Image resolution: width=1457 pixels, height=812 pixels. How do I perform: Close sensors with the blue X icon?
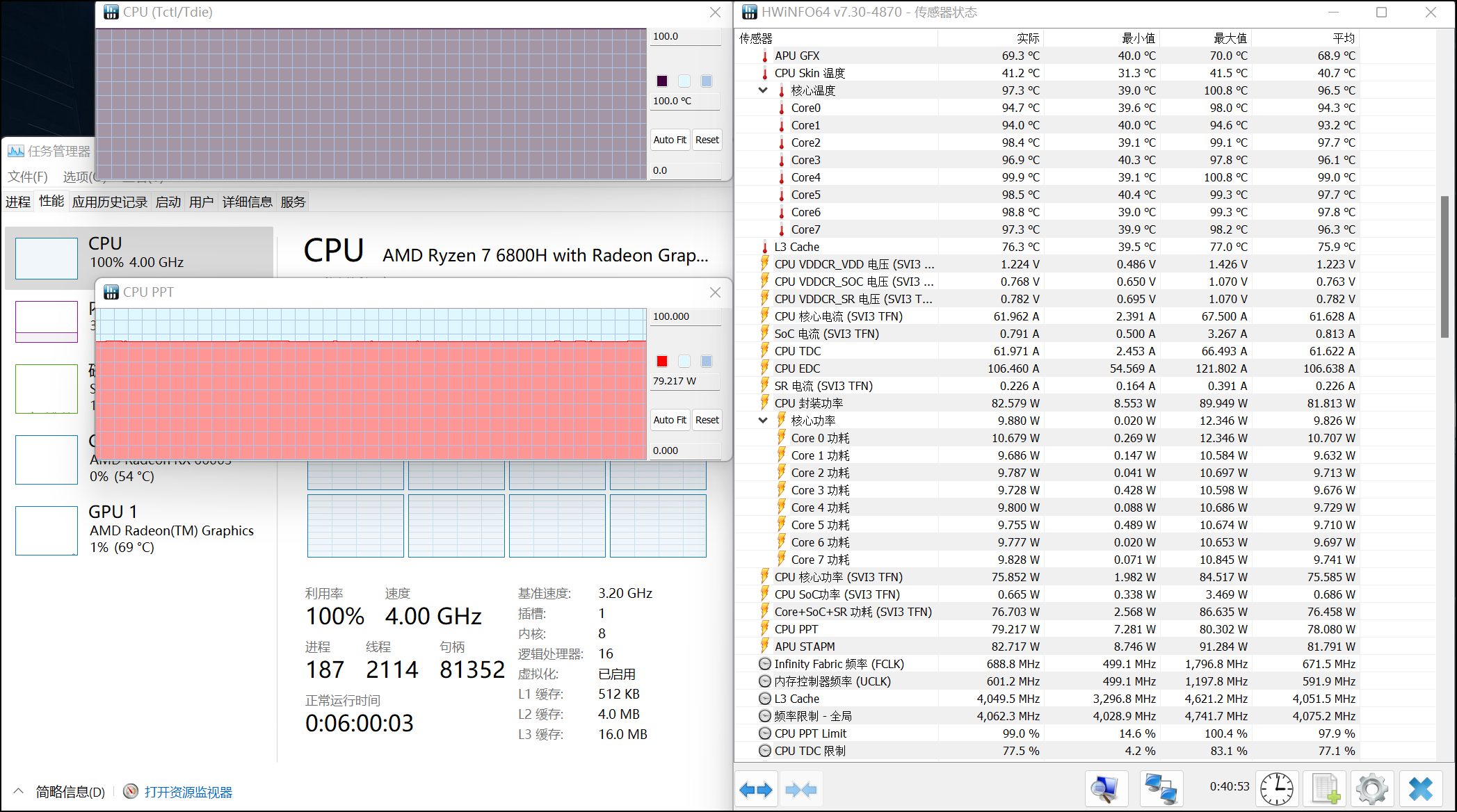click(1420, 789)
